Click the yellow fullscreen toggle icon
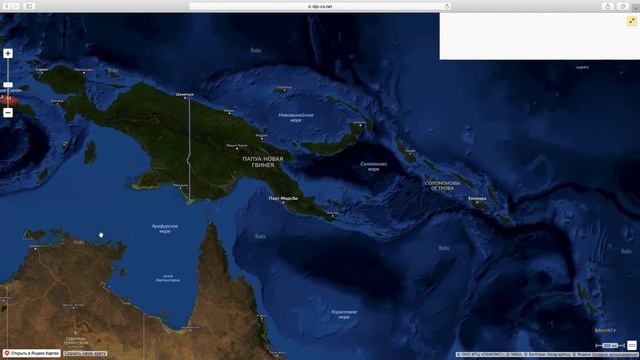 click(x=632, y=21)
